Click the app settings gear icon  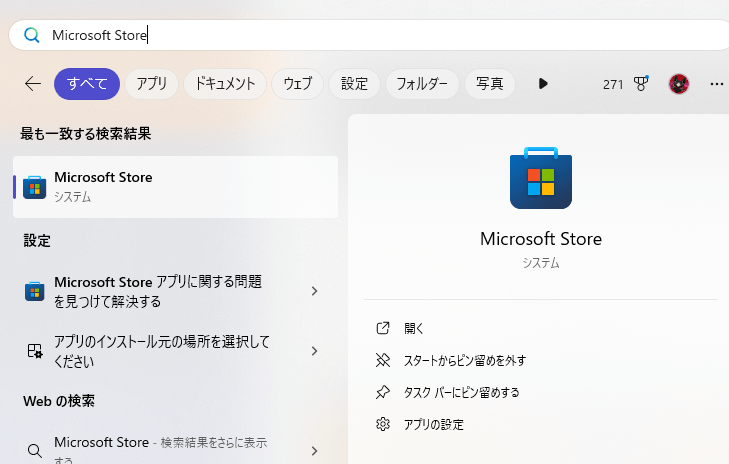pyautogui.click(x=383, y=424)
